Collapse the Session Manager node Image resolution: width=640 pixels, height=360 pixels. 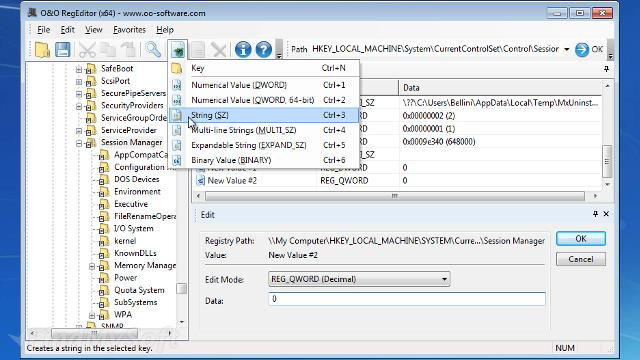(x=79, y=143)
